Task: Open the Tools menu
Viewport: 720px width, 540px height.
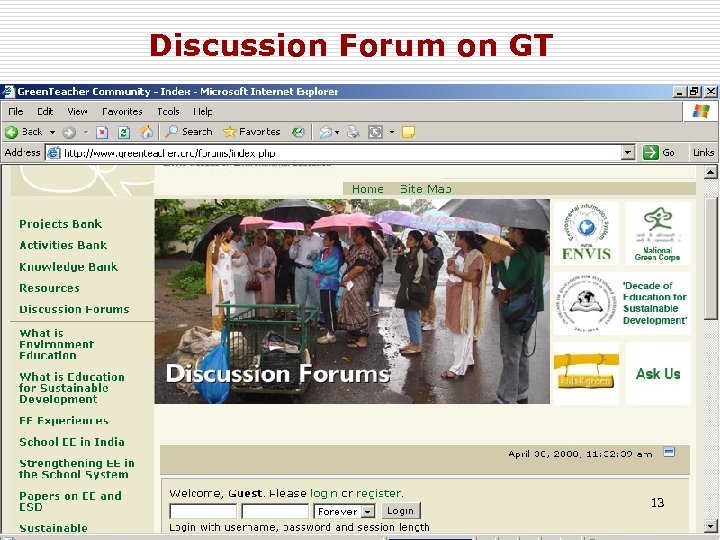Action: [x=168, y=112]
